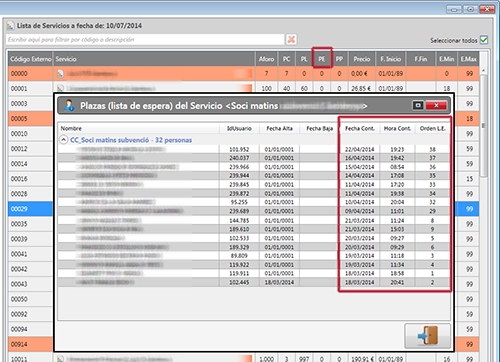Select waiting list user 102.445

coord(254,282)
